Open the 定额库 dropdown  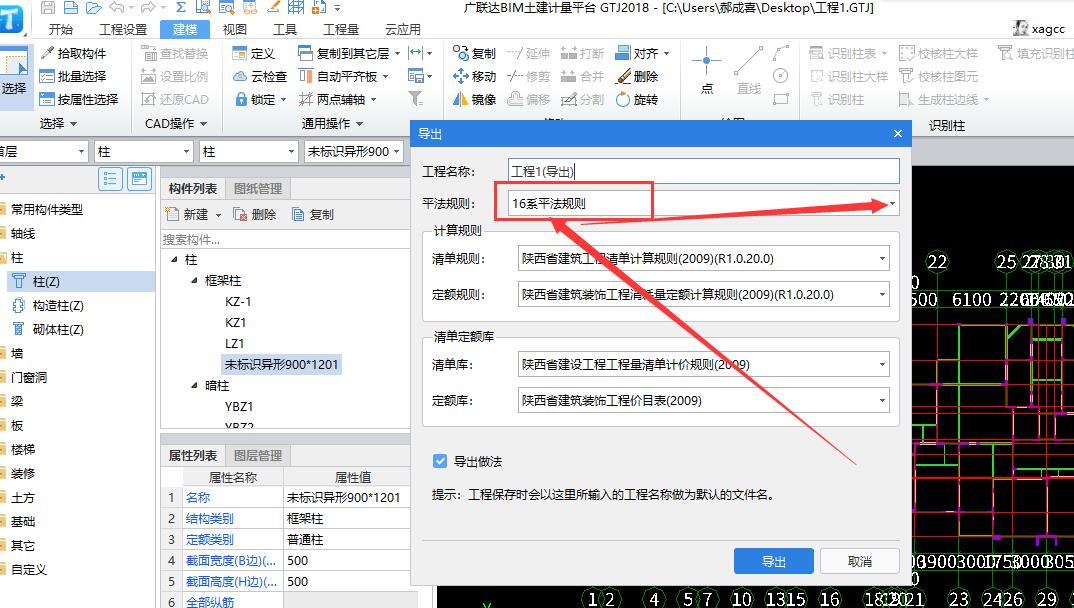[882, 400]
